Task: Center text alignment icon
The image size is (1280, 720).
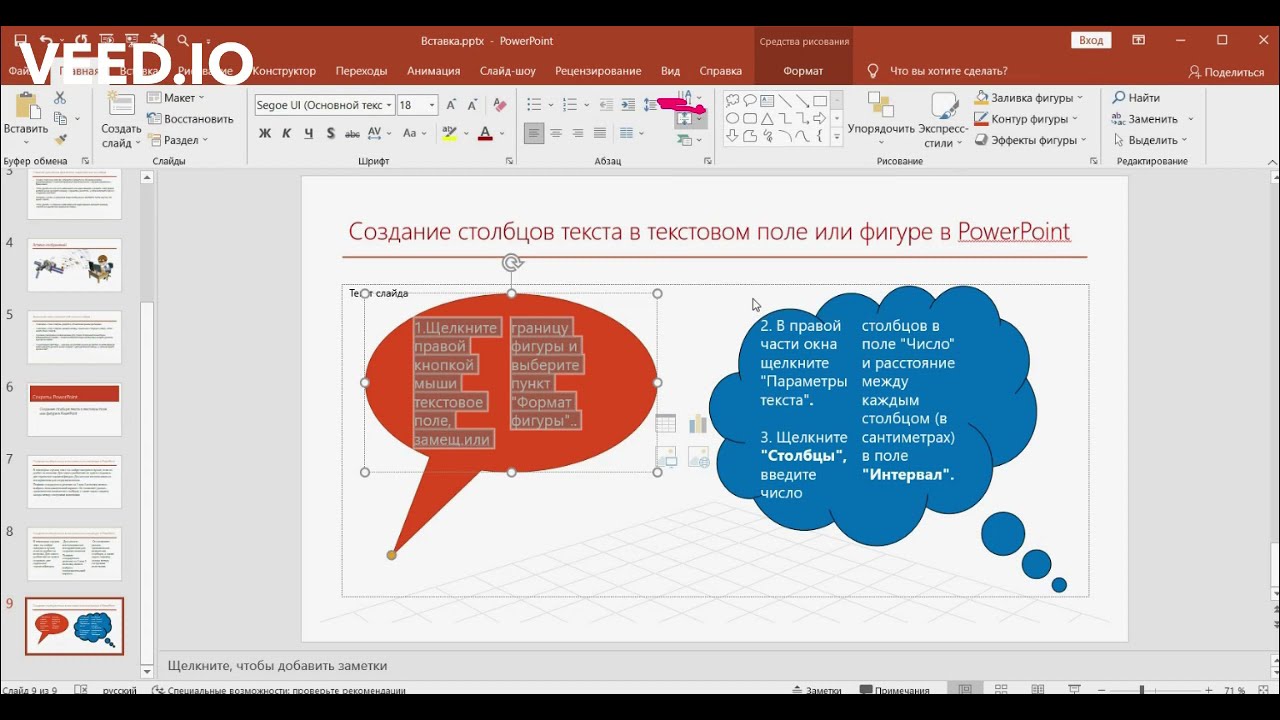Action: point(556,133)
